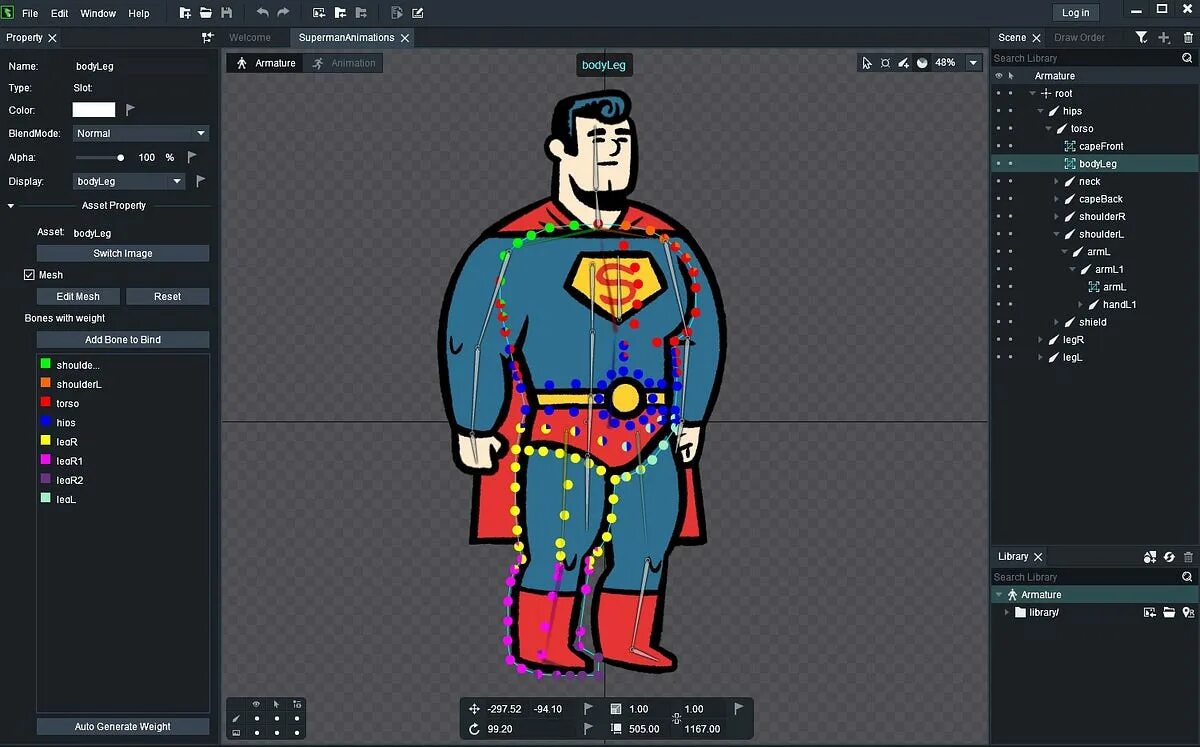Open the Window menu

click(98, 13)
